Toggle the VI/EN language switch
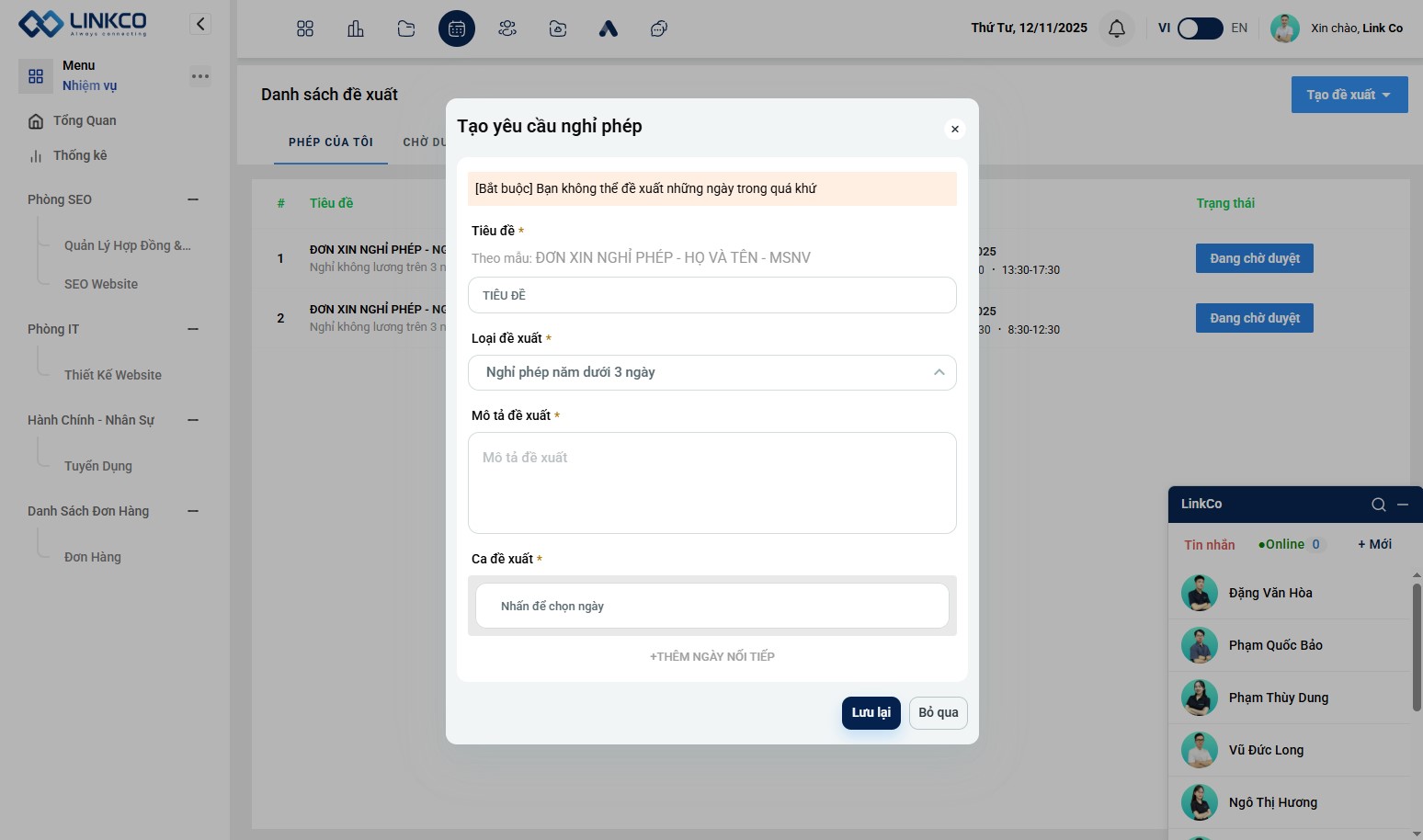Image resolution: width=1423 pixels, height=840 pixels. 1201,28
